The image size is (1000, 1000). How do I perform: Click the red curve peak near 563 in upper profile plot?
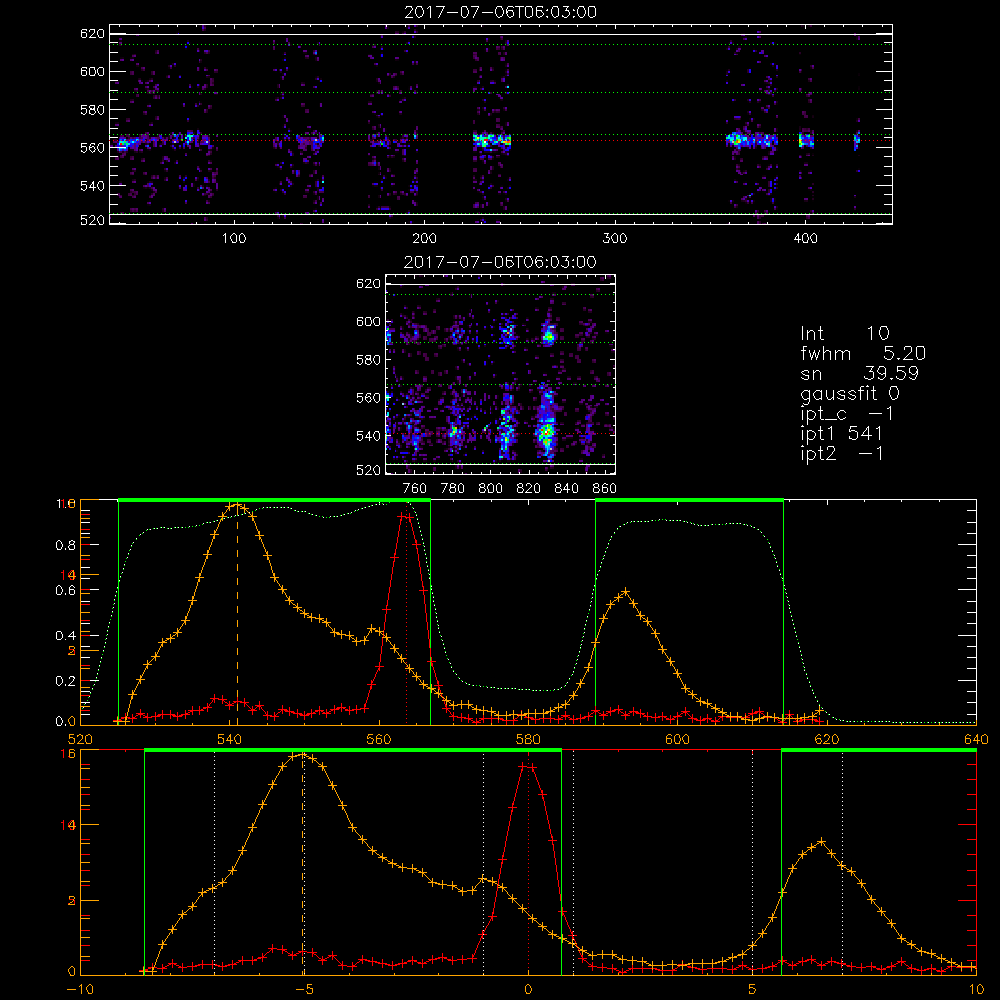405,515
